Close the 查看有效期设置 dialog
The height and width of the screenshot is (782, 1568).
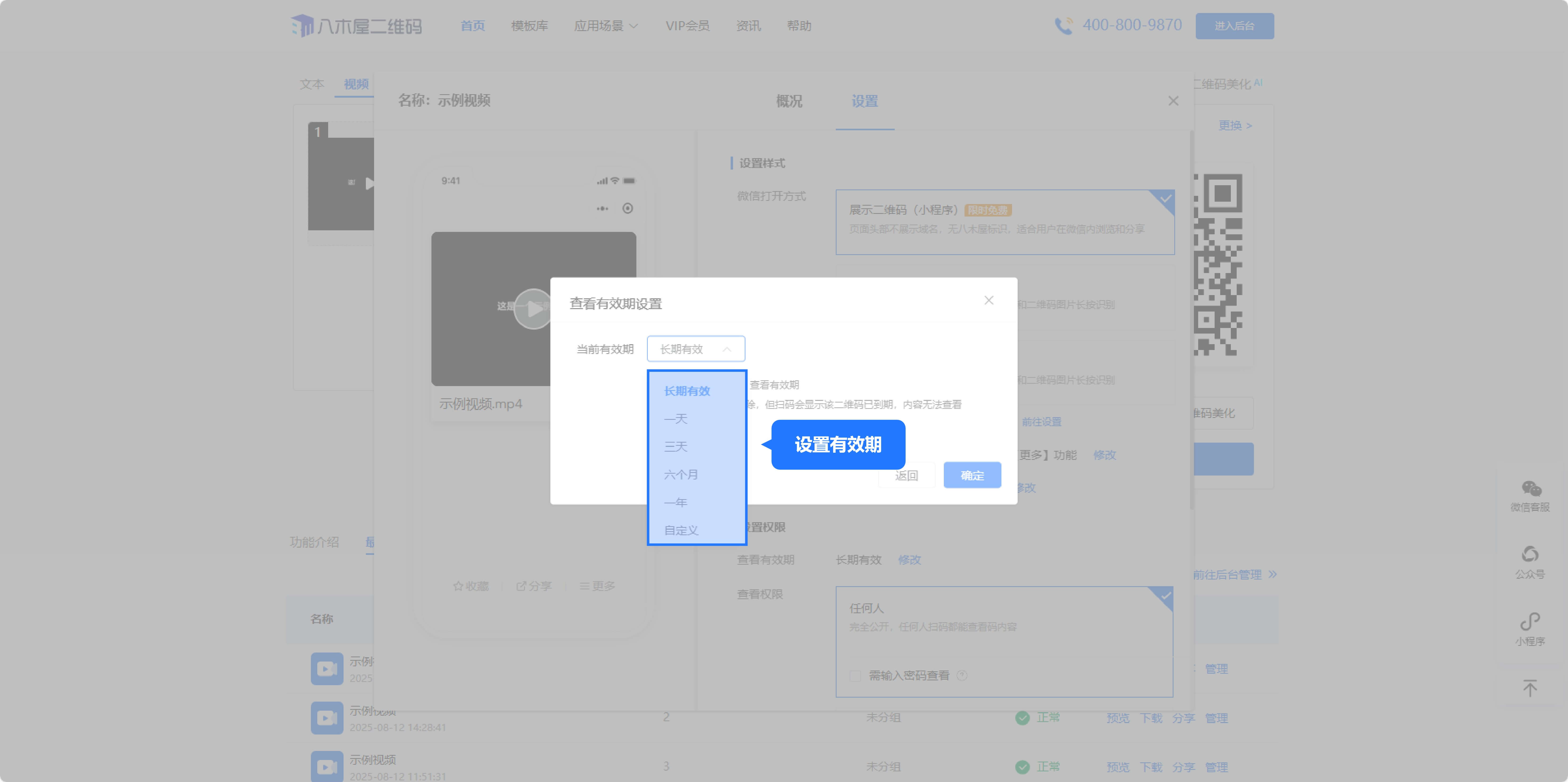(988, 300)
